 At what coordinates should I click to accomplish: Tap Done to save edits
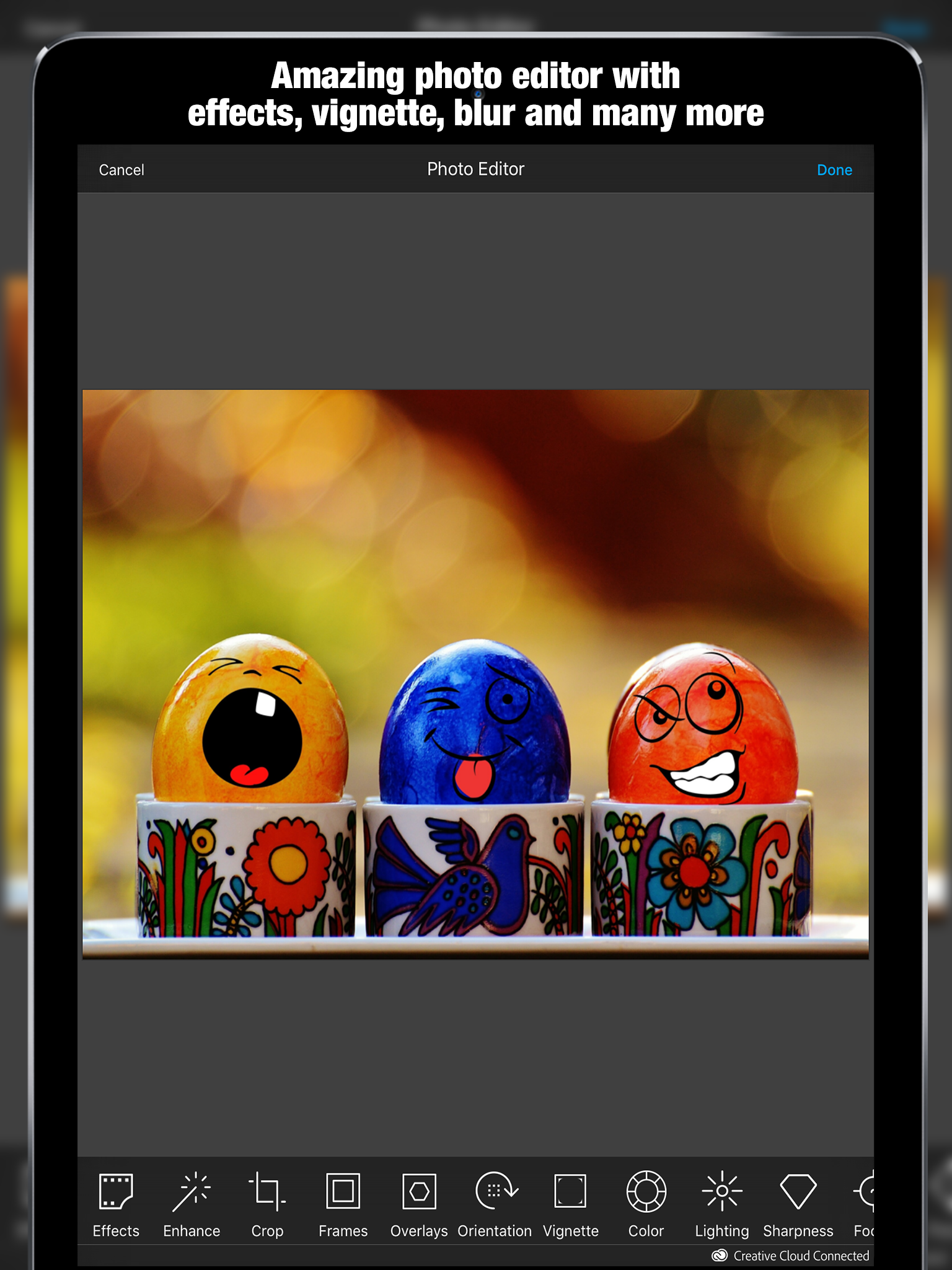click(x=834, y=170)
